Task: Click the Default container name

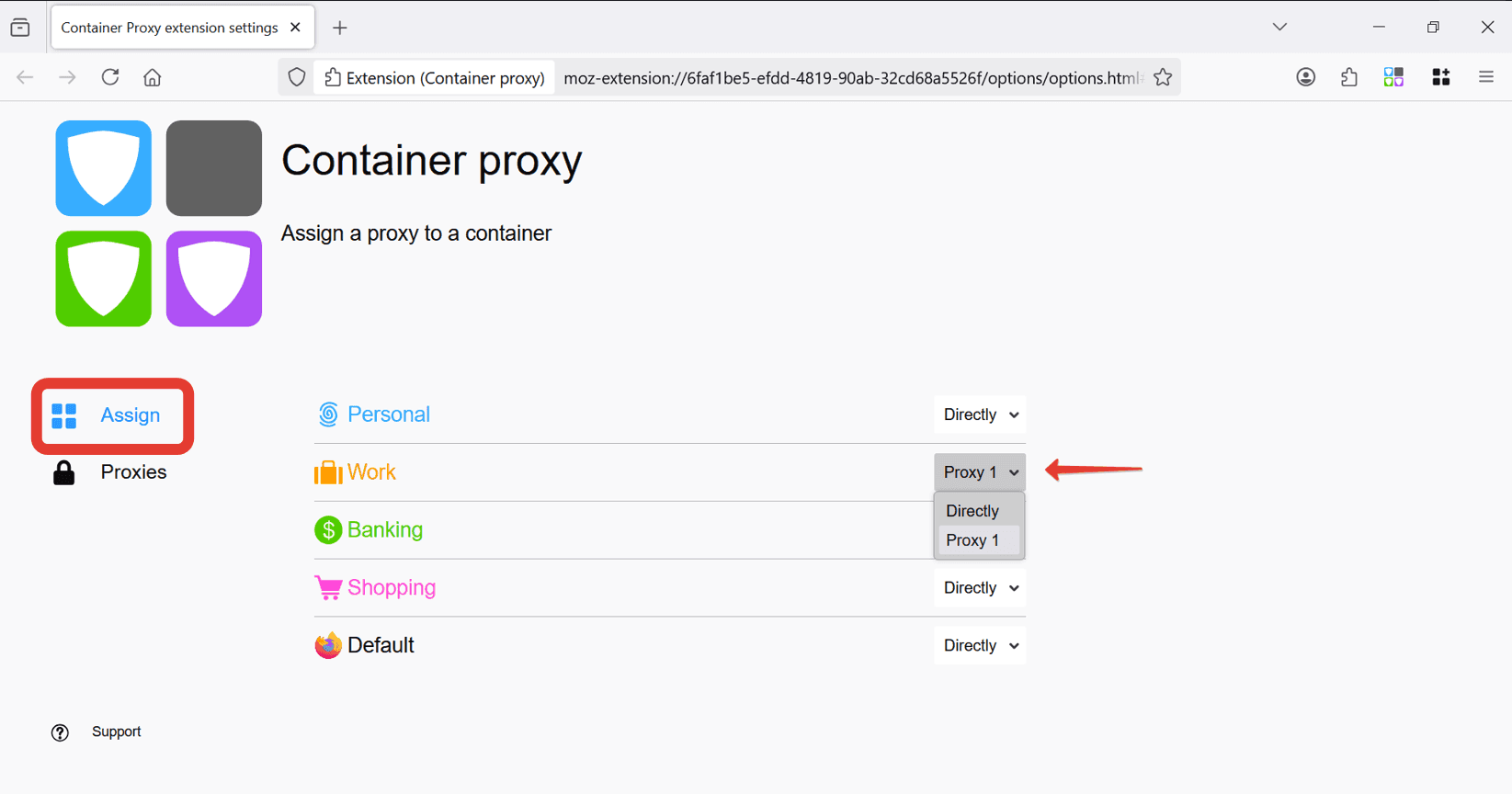Action: pyautogui.click(x=381, y=645)
